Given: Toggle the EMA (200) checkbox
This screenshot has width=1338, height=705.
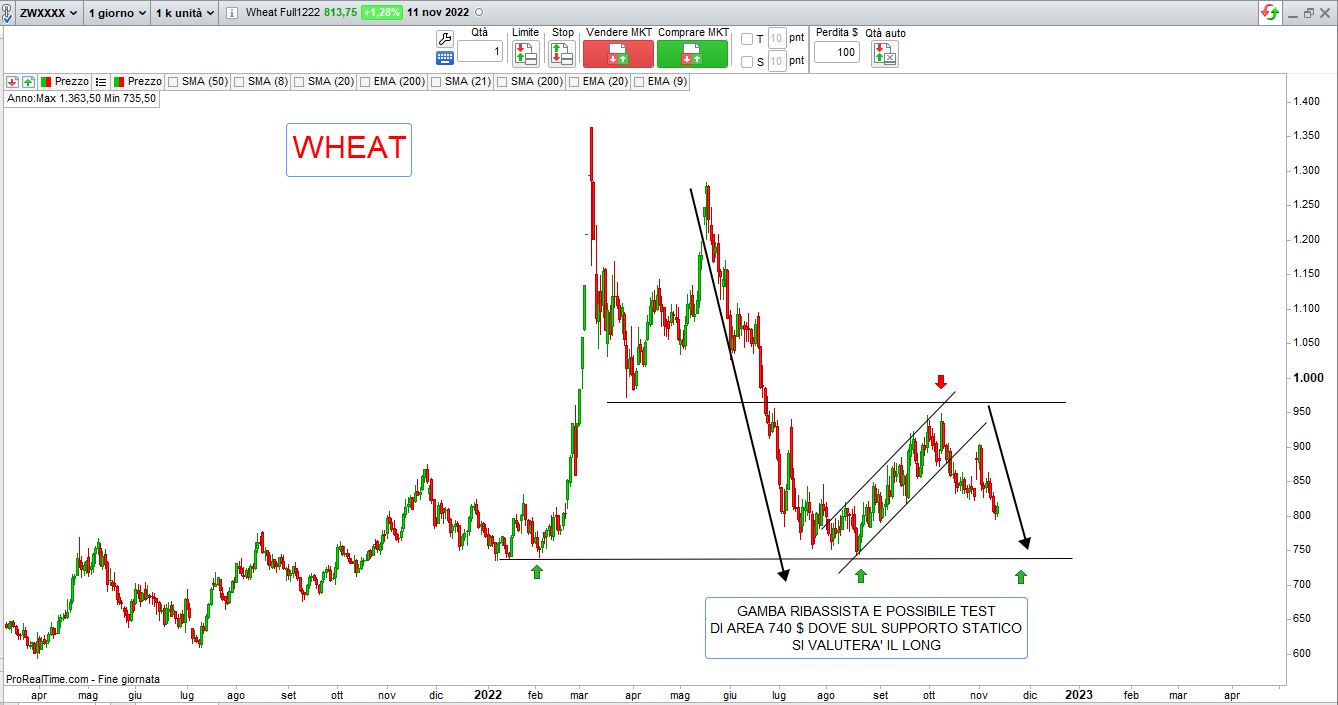Looking at the screenshot, I should coord(366,81).
